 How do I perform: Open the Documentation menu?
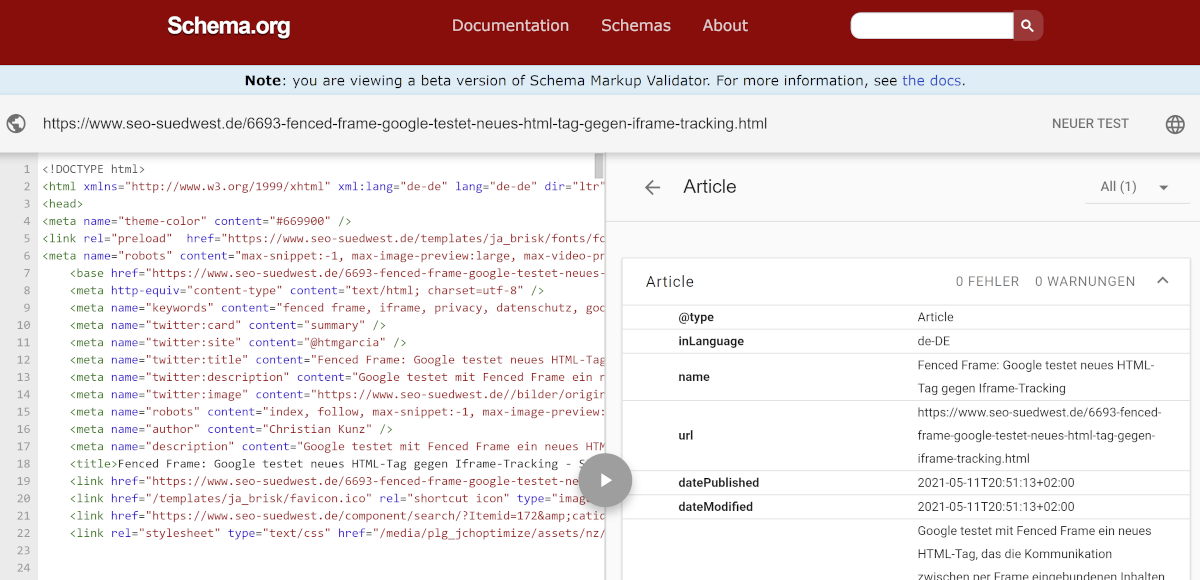coord(510,26)
